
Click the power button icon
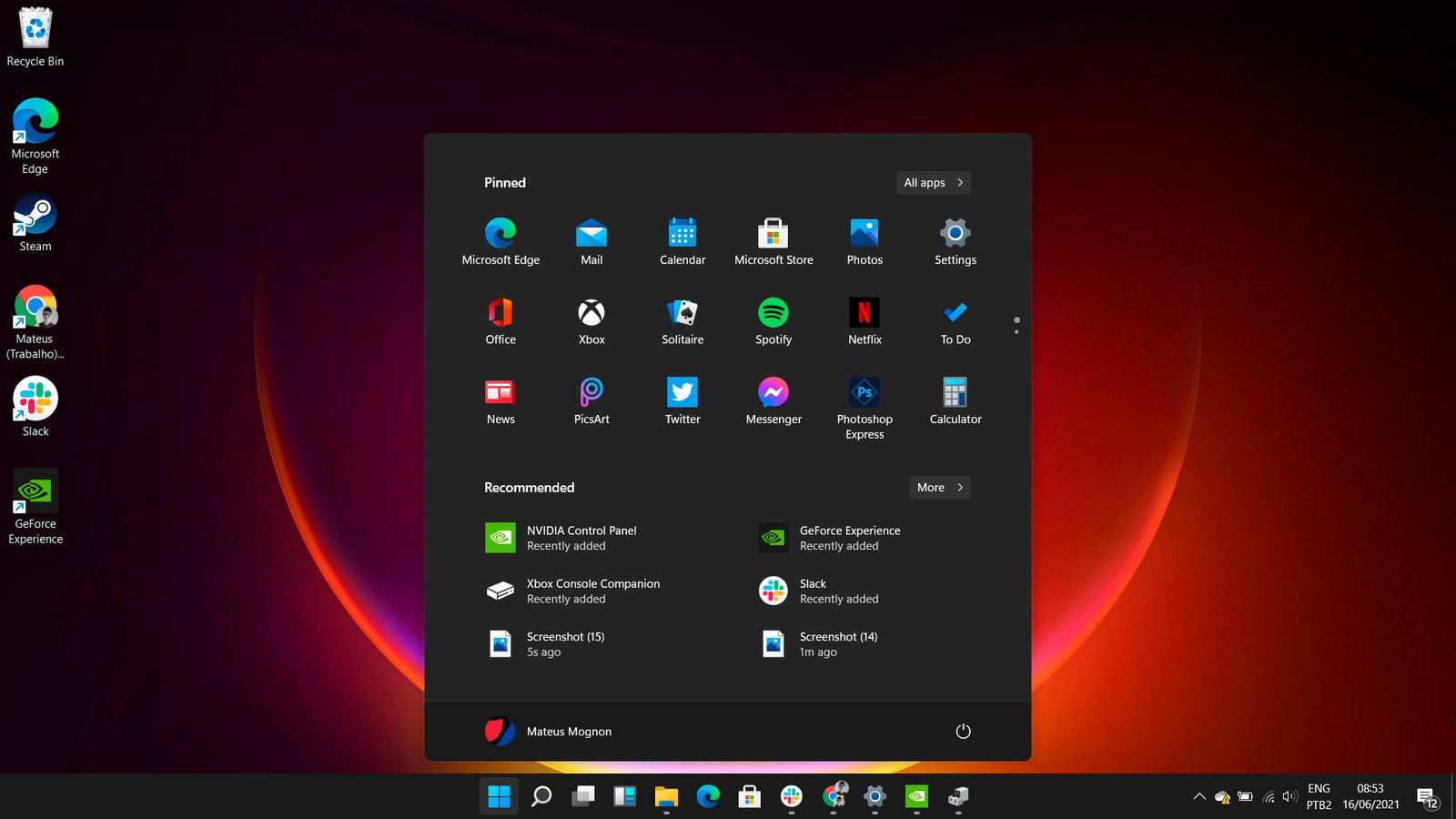(963, 732)
